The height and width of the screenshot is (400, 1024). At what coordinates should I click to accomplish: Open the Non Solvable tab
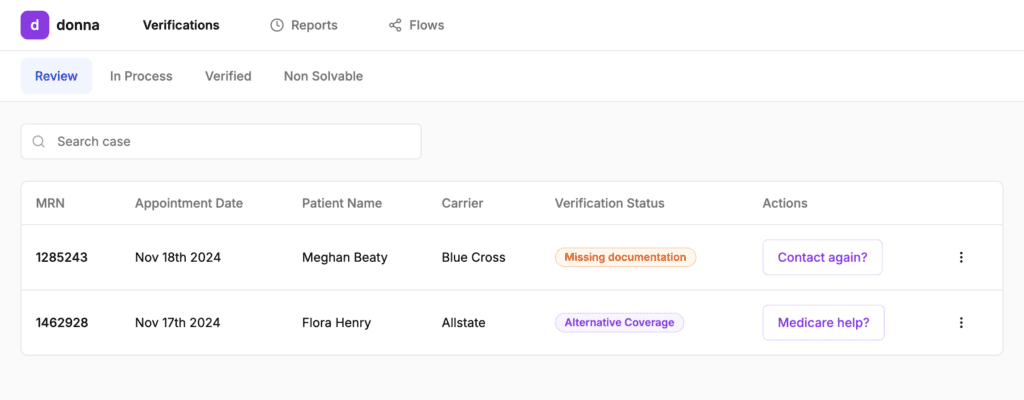coord(323,76)
